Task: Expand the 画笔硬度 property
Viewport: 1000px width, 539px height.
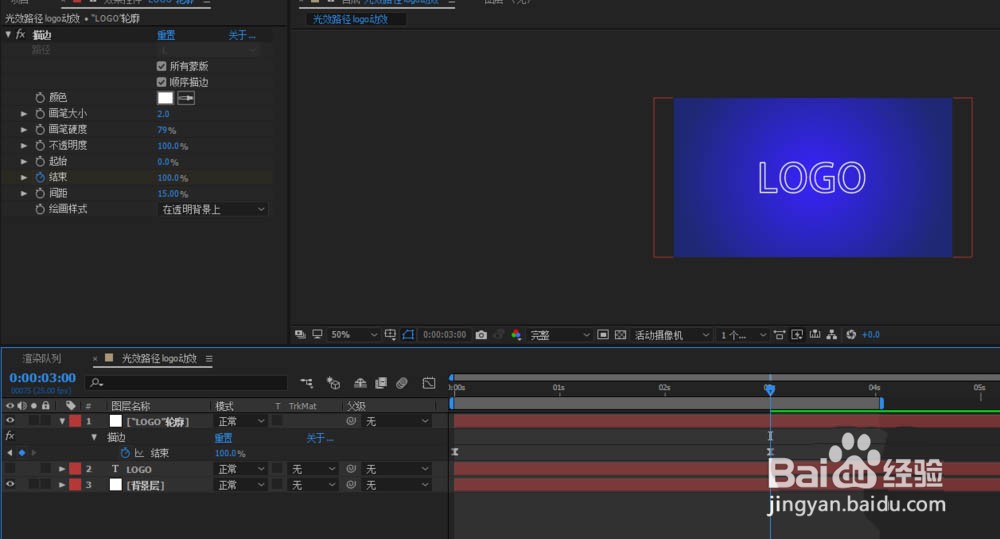Action: coord(24,129)
